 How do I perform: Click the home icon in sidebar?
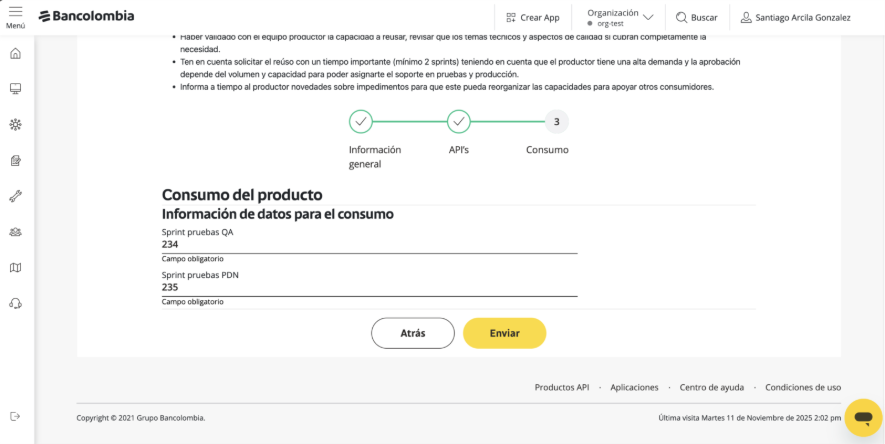point(15,54)
